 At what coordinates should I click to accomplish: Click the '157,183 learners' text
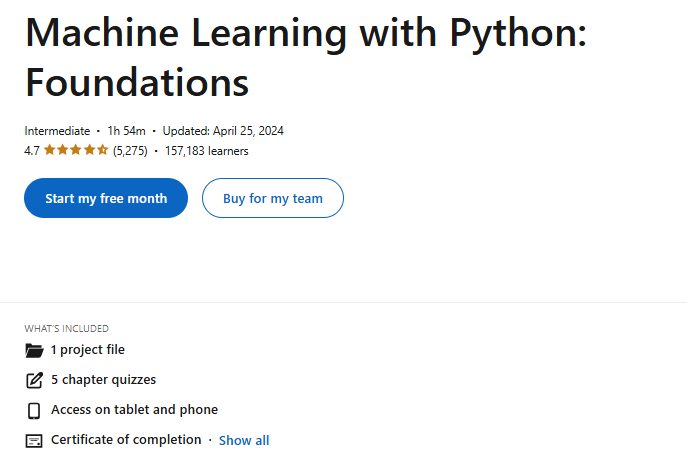click(206, 151)
